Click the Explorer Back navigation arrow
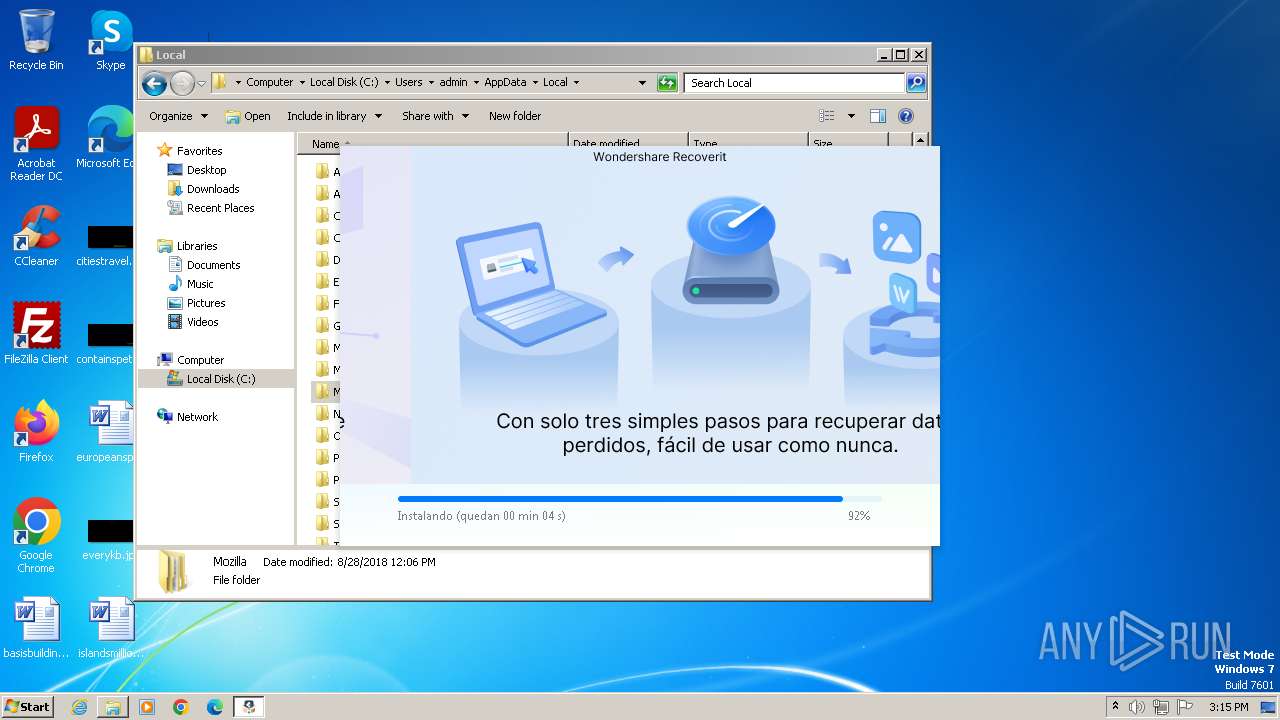 (x=154, y=83)
